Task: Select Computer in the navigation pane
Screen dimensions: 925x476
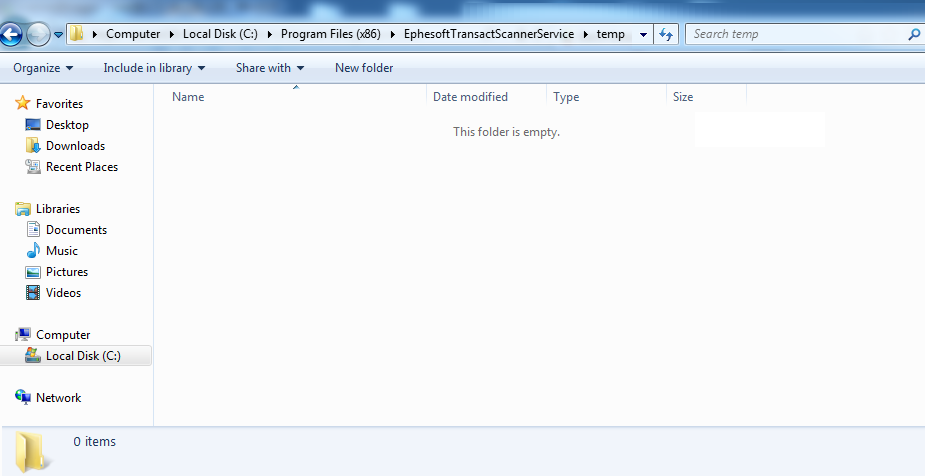Action: pos(63,335)
